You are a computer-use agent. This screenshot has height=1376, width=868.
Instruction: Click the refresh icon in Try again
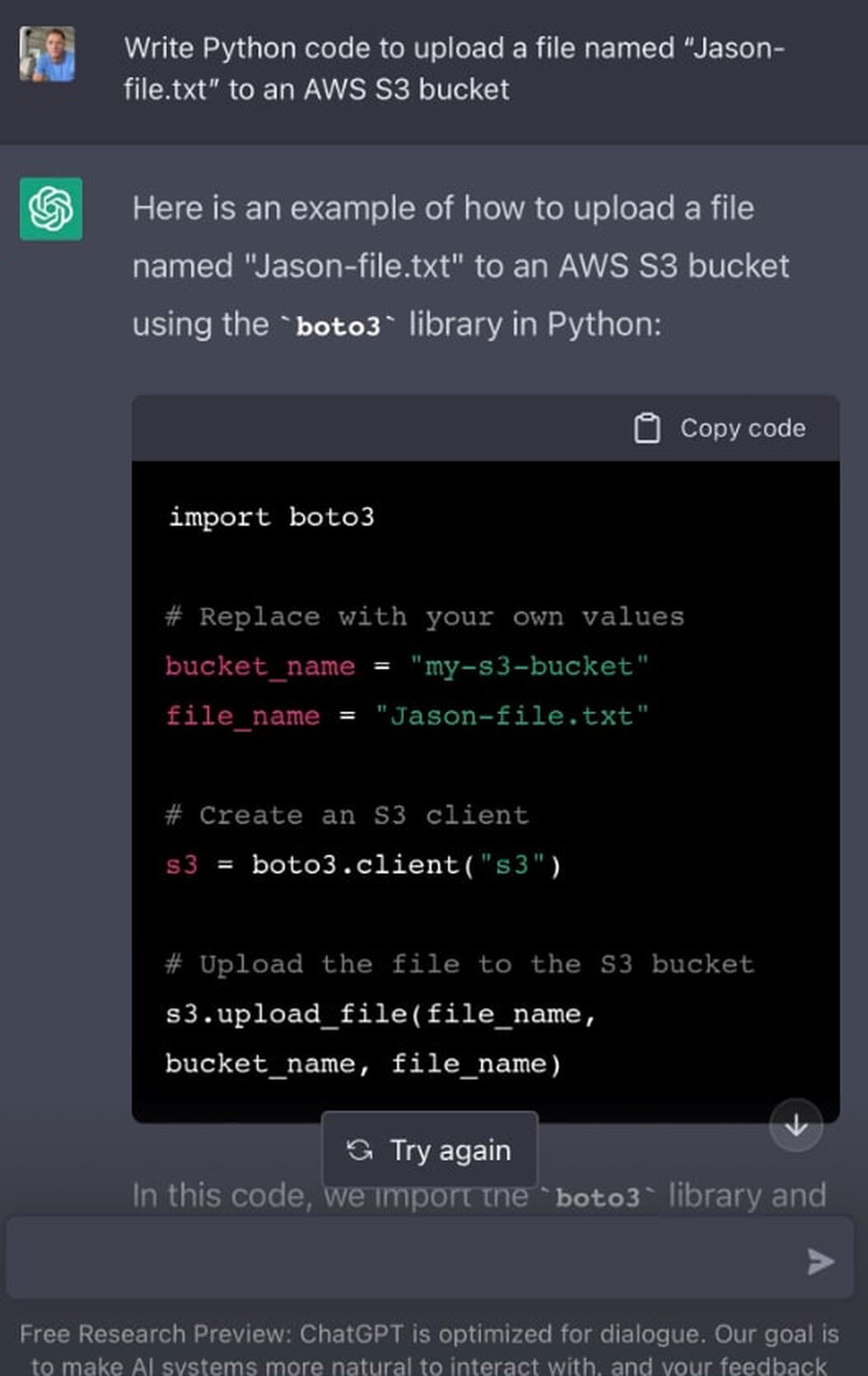(x=359, y=1149)
